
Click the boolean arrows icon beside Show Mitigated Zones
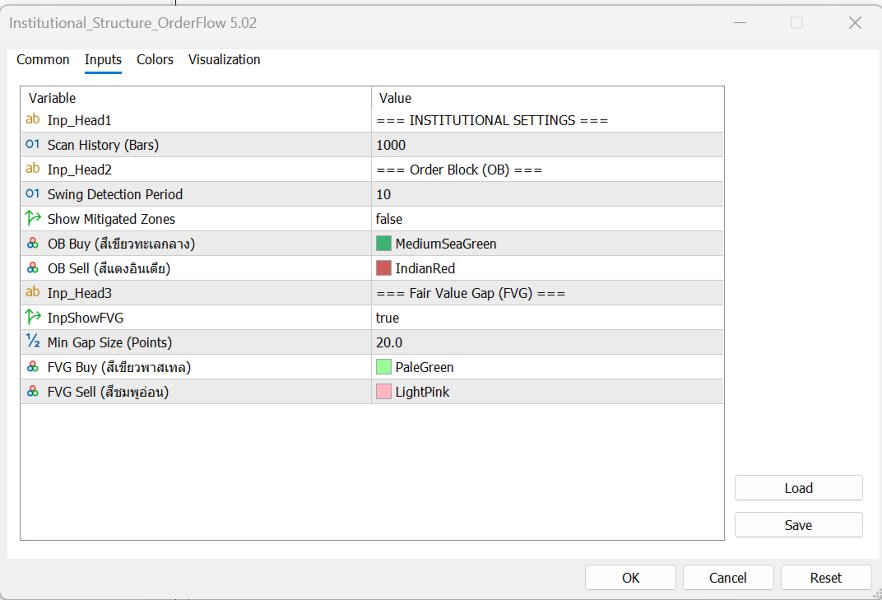pyautogui.click(x=33, y=218)
